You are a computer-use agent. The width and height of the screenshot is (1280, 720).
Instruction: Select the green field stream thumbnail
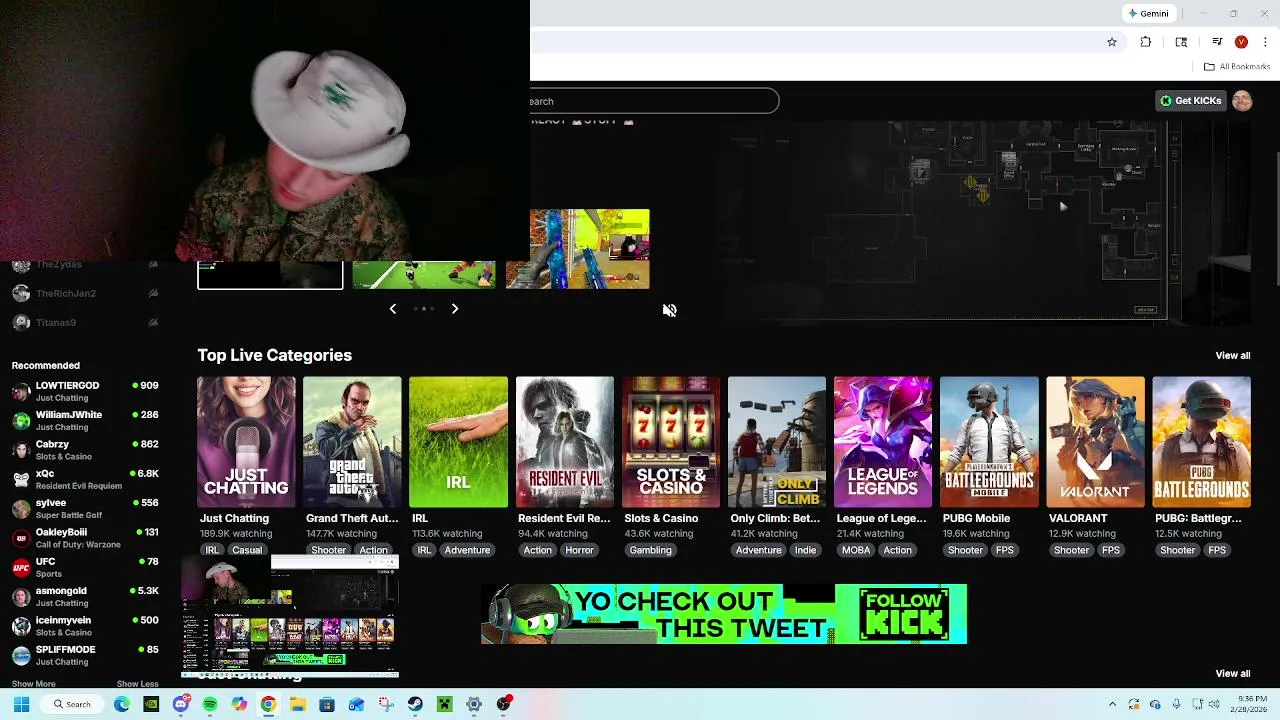tap(424, 275)
